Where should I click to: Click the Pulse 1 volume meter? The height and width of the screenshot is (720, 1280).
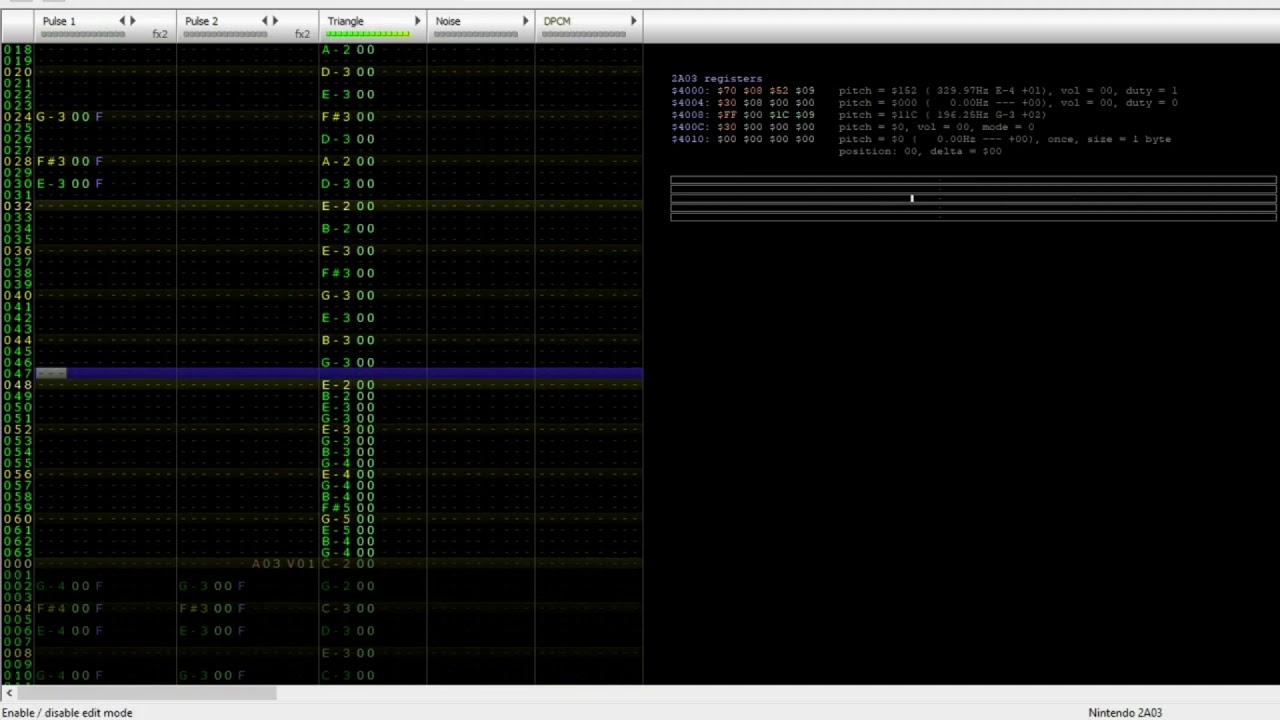(83, 35)
